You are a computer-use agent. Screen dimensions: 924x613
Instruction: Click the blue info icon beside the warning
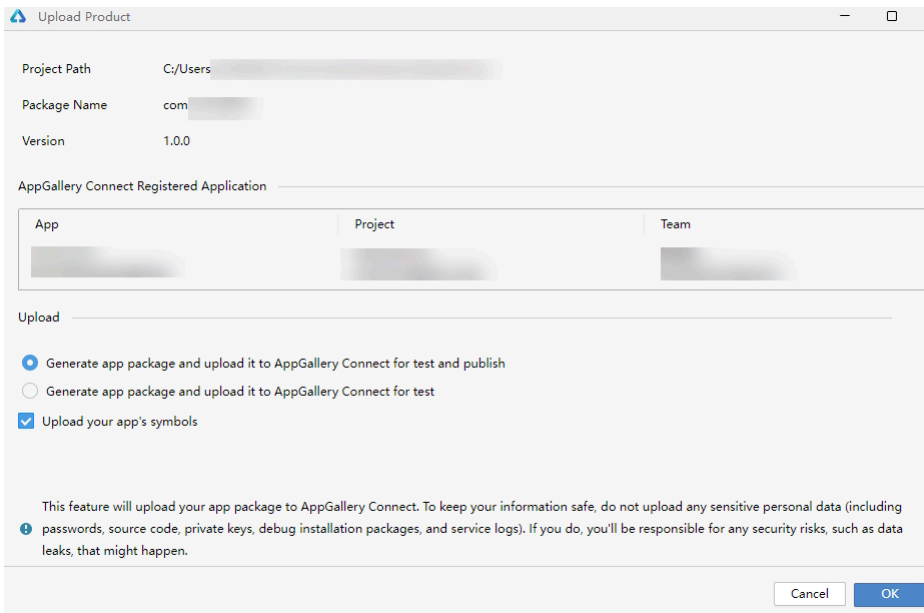[x=26, y=529]
